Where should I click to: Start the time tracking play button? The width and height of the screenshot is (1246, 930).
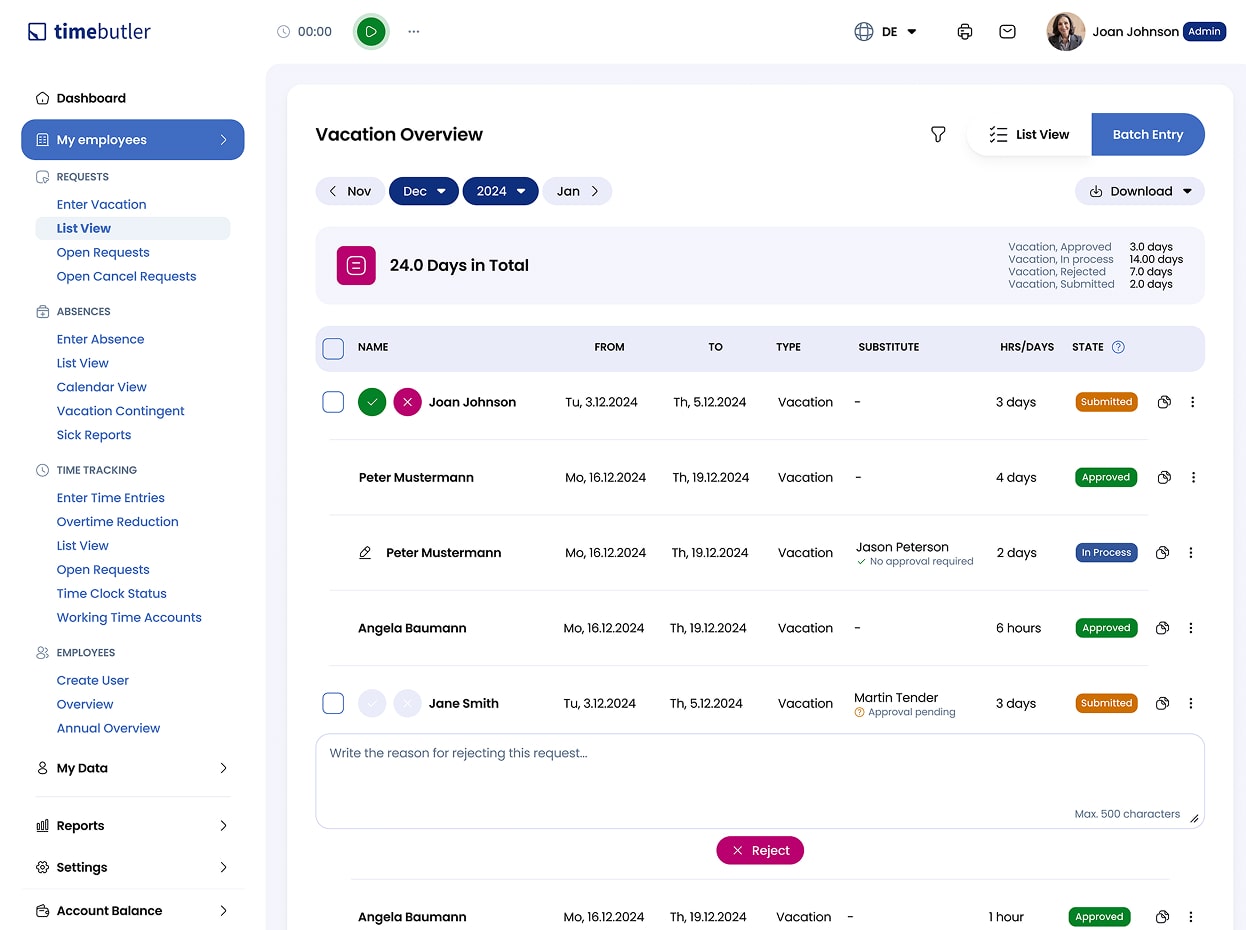click(x=371, y=32)
